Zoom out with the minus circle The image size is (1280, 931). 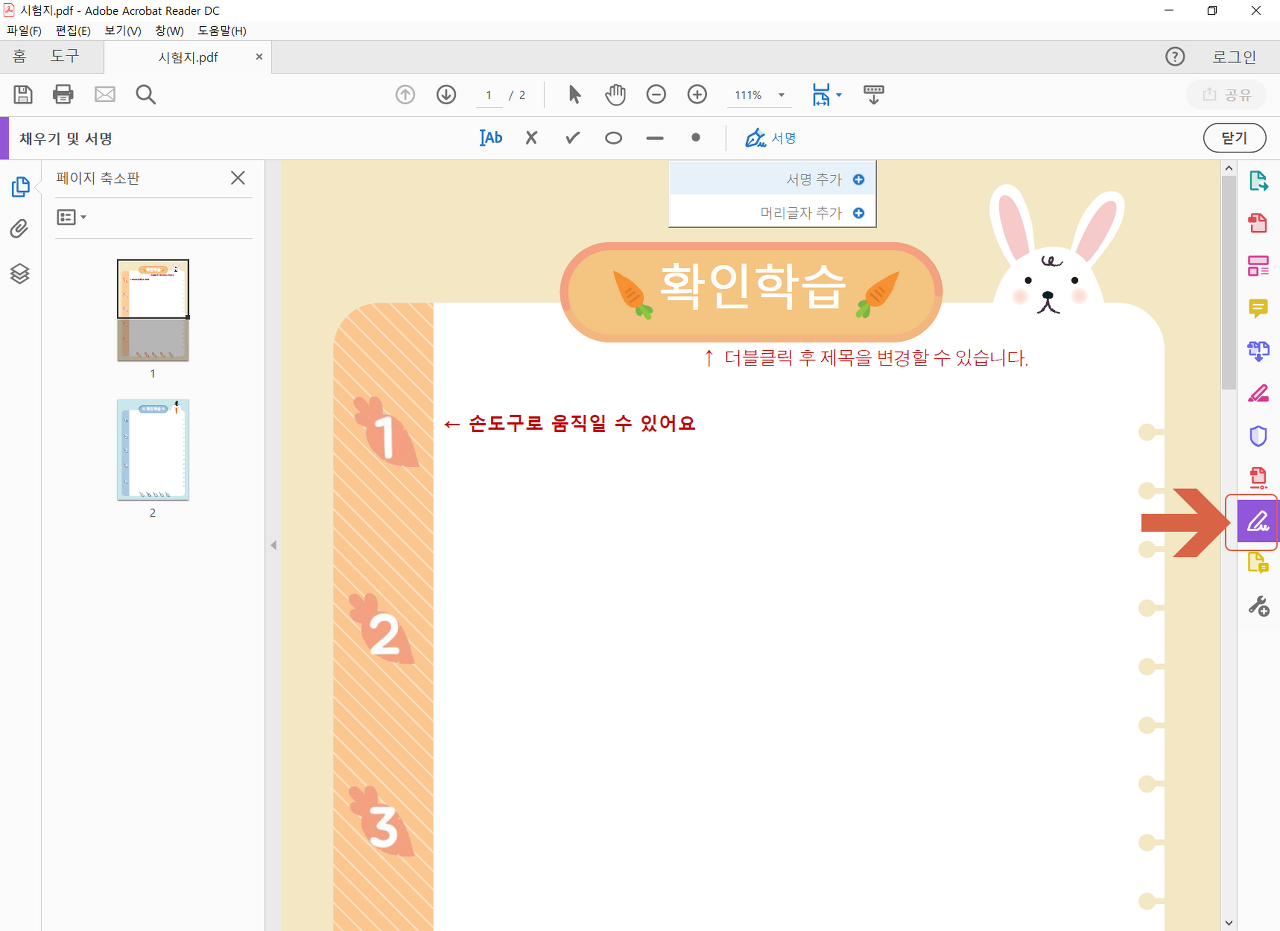click(656, 95)
